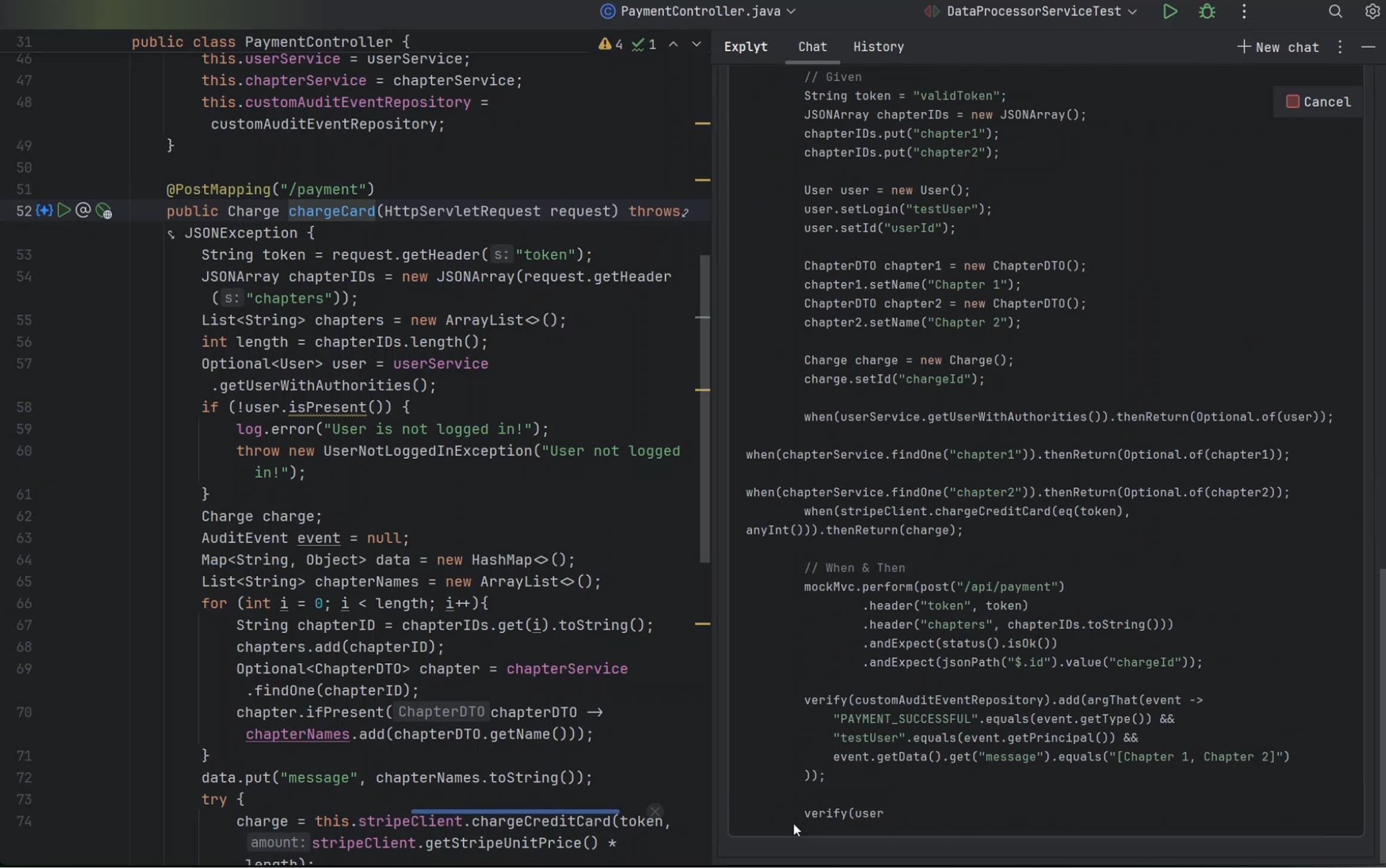Click the endpoint globe gutter icon
Viewport: 1386px width, 868px height.
click(x=104, y=211)
